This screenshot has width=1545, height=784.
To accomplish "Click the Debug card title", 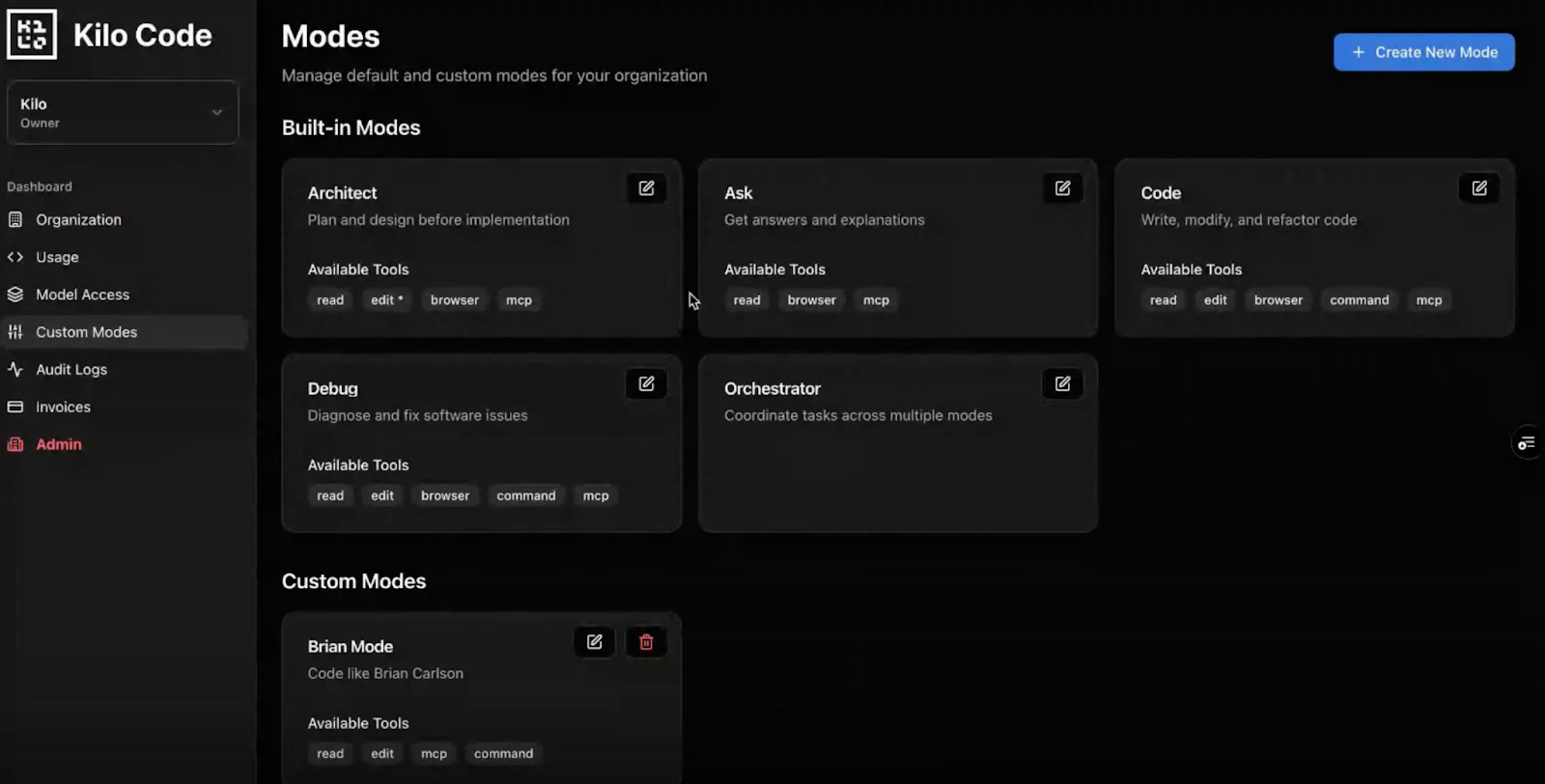I will 332,389.
